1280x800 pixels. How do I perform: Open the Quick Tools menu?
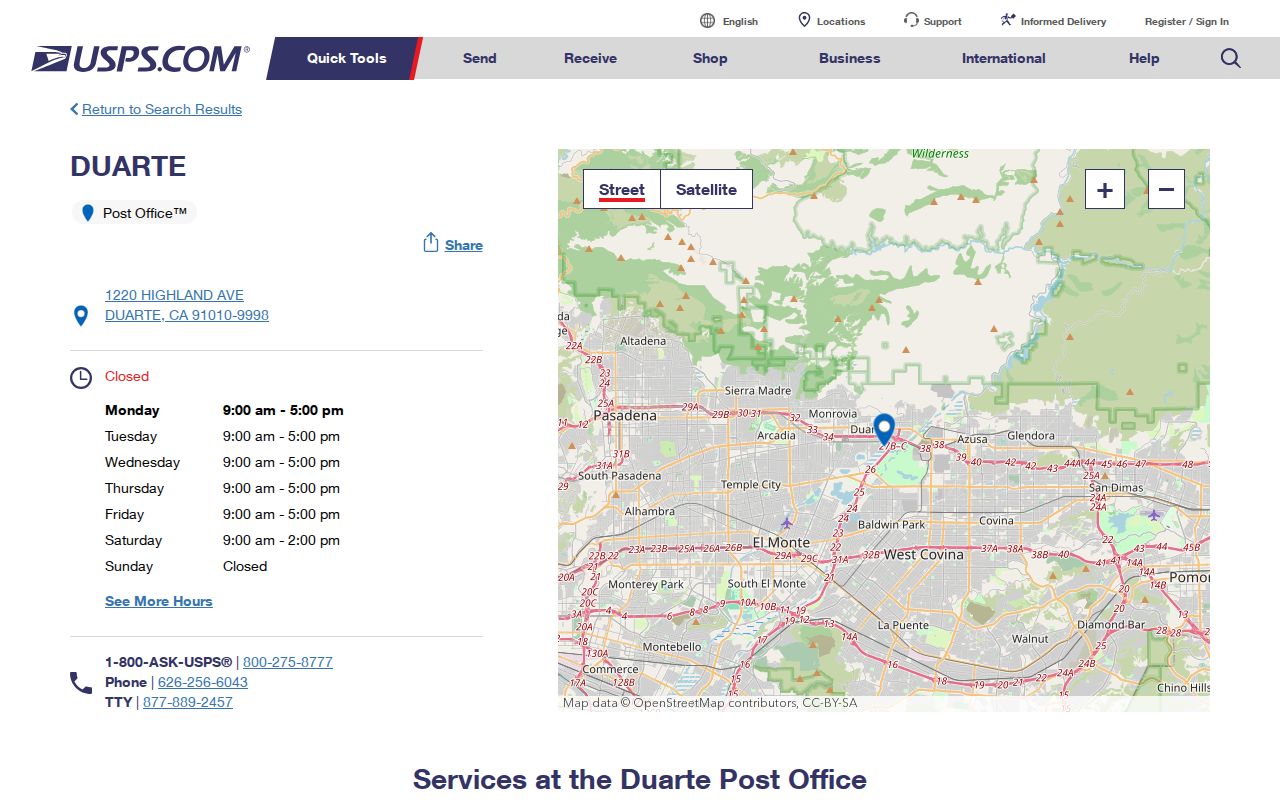click(346, 58)
